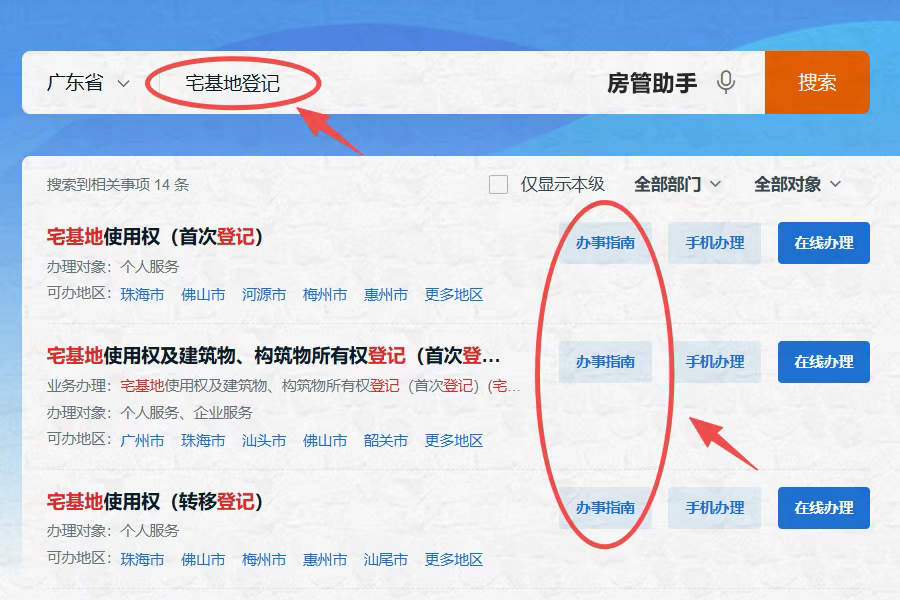The height and width of the screenshot is (600, 900).
Task: Open 办事指南 for 宅基地使用权（首次登记）
Action: tap(604, 242)
